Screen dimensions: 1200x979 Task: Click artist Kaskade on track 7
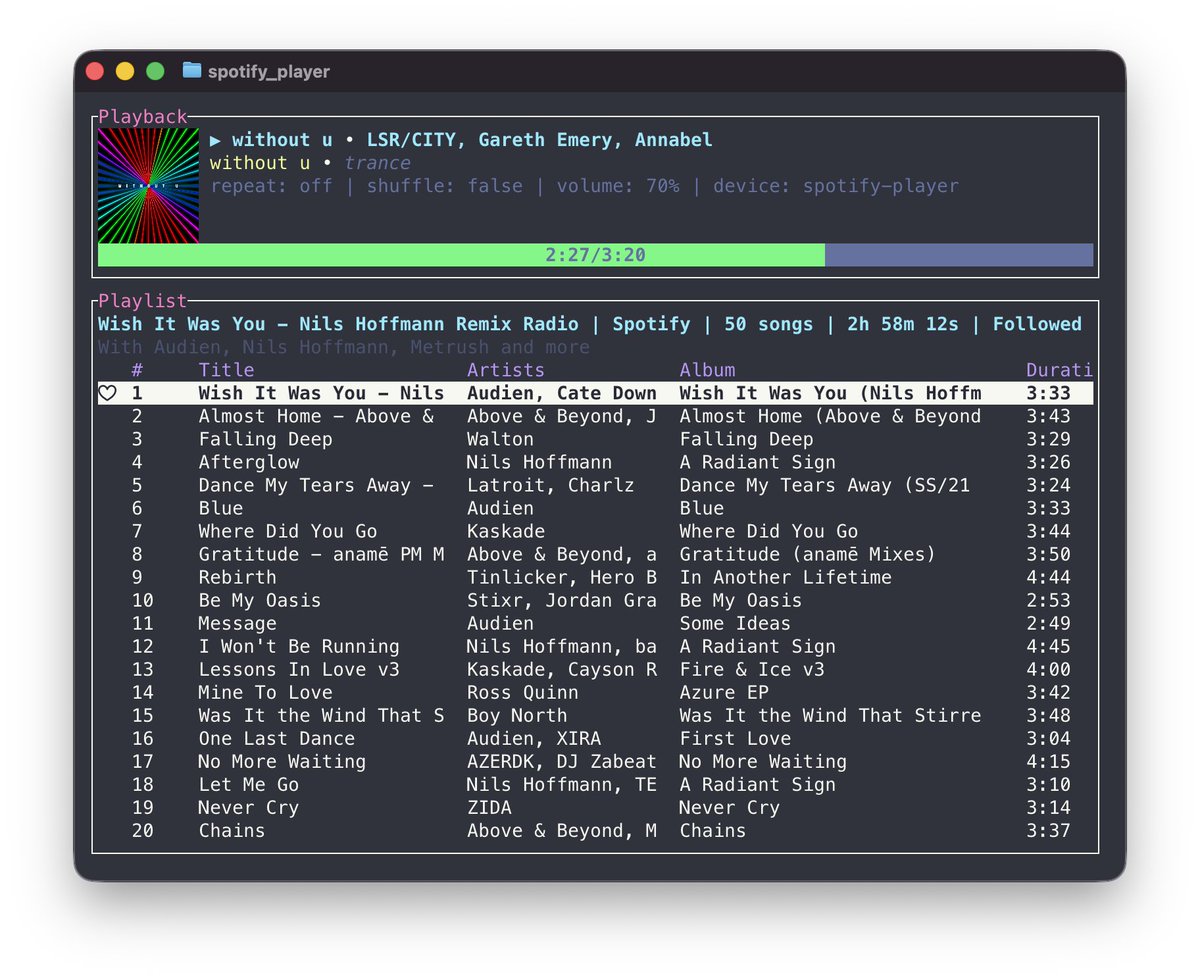click(506, 532)
